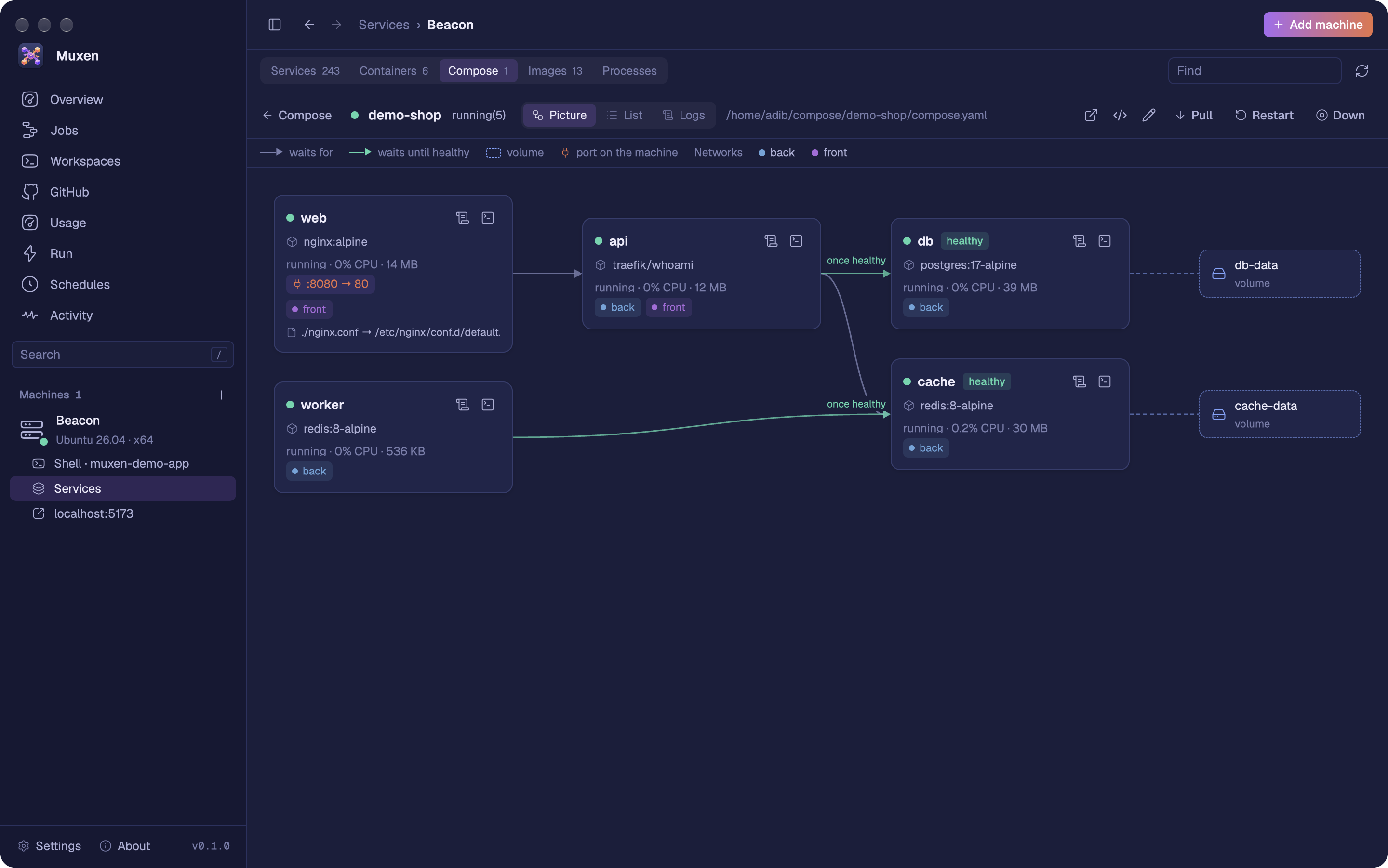Open terminal icon on worker card

coord(488,405)
